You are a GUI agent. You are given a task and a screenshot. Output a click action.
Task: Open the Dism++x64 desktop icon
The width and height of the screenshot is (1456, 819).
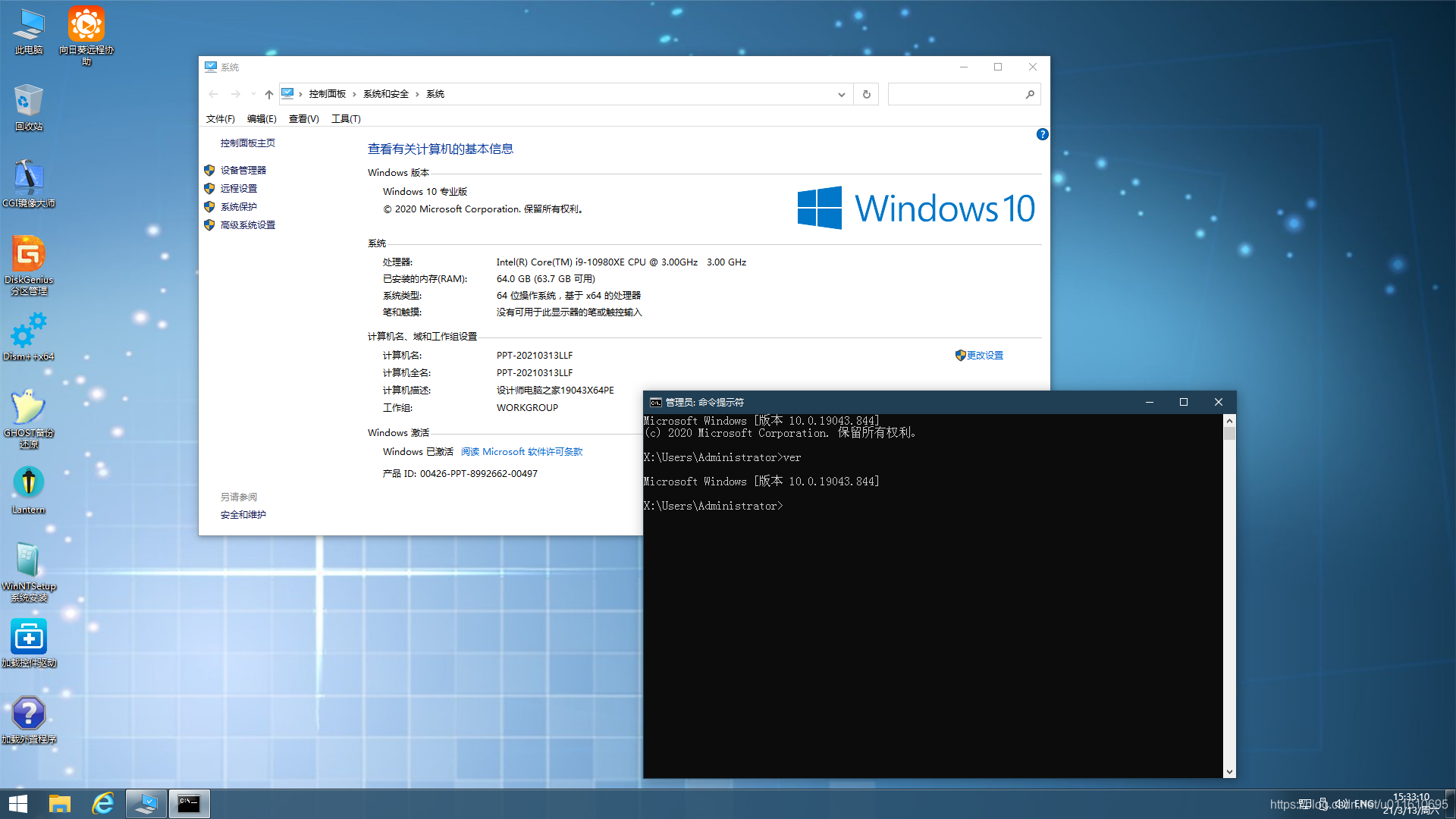(x=28, y=331)
